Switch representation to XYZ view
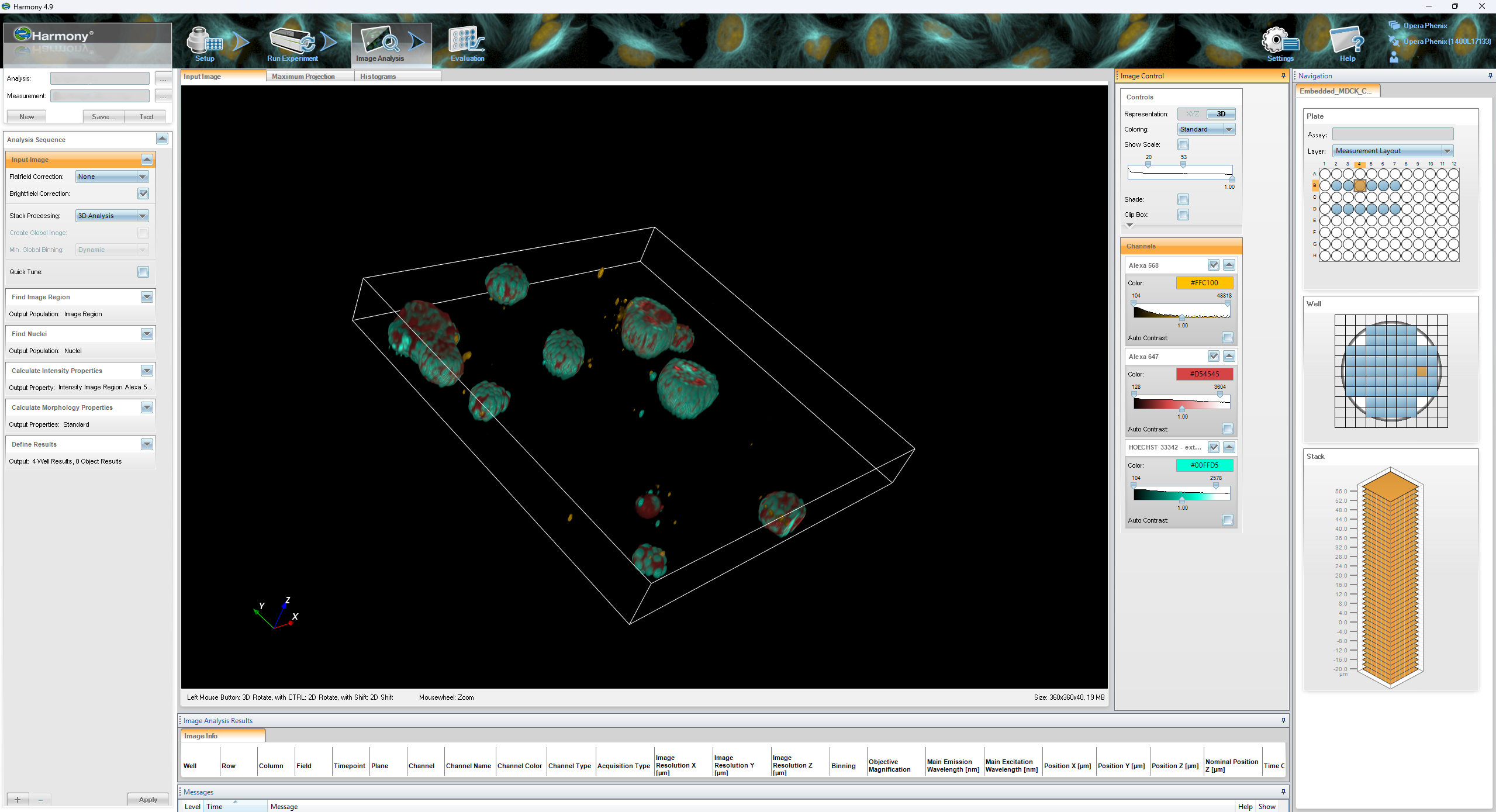Viewport: 1496px width, 812px height. pyautogui.click(x=1192, y=114)
